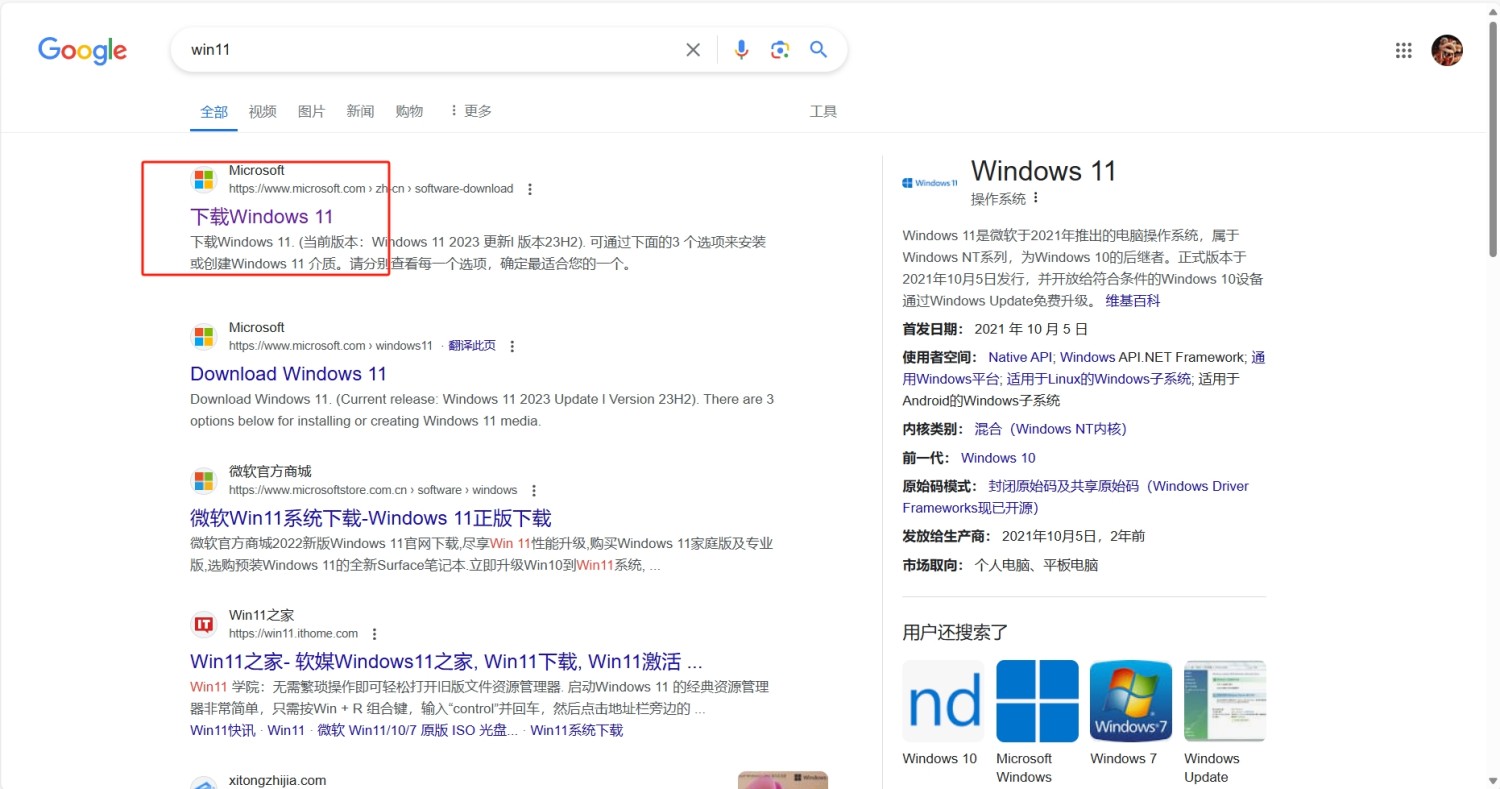
Task: Click the 微软官方商城 site favicon
Action: pyautogui.click(x=204, y=481)
